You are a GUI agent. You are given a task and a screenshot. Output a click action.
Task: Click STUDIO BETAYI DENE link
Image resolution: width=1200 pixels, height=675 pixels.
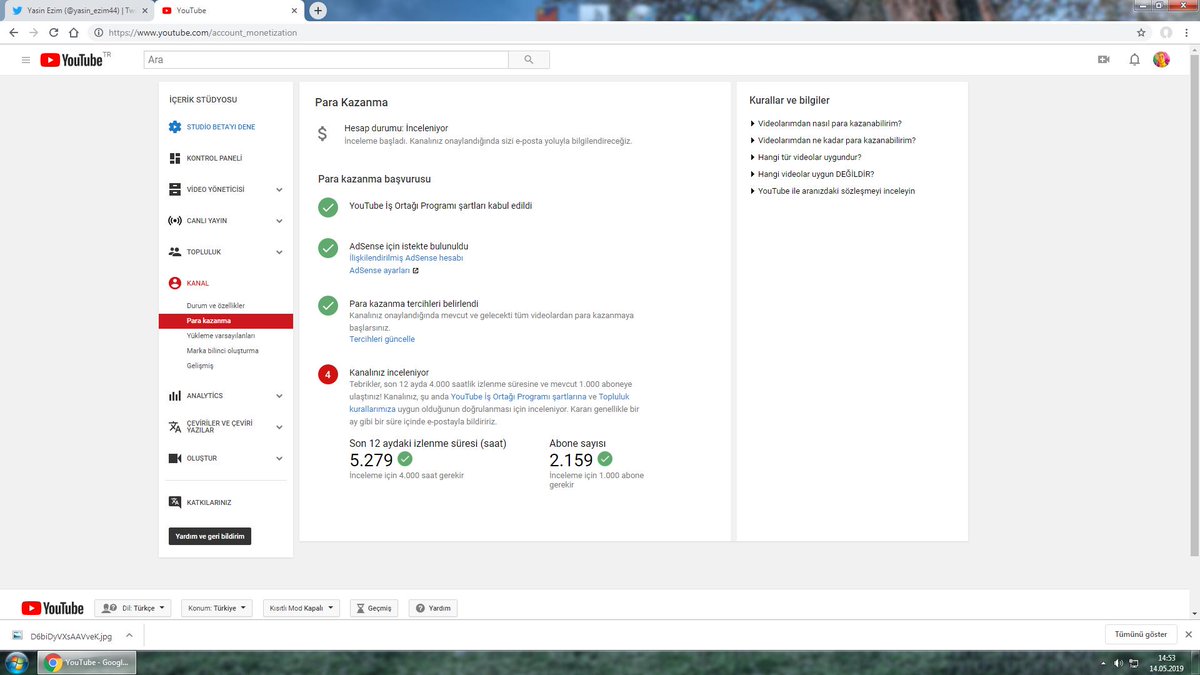coord(221,127)
